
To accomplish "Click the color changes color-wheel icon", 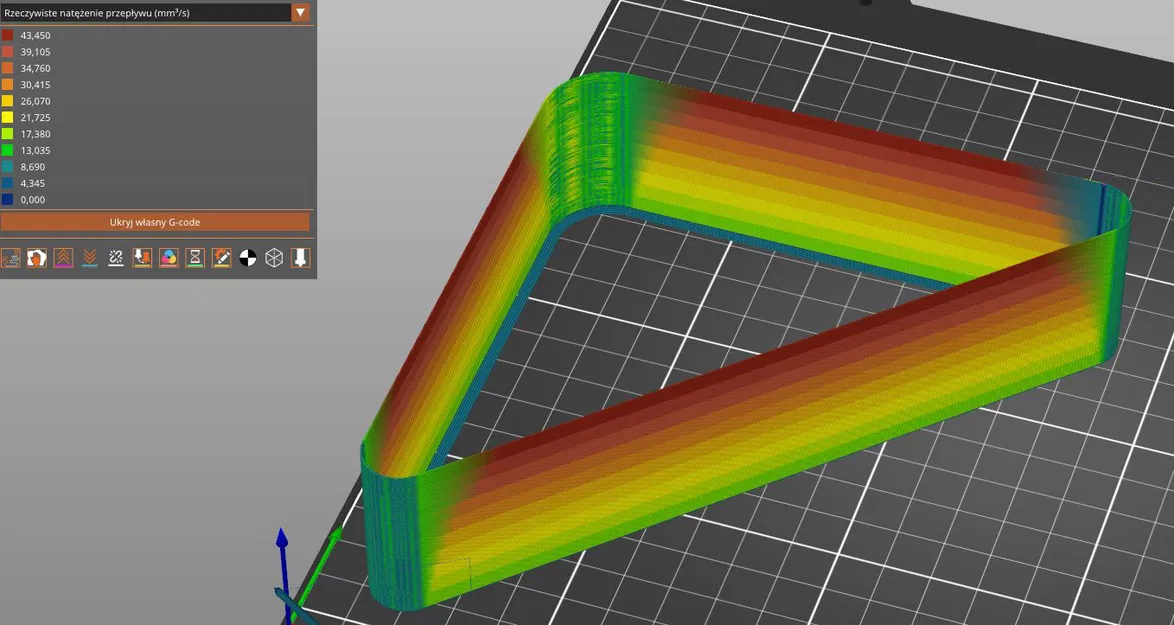I will tap(168, 258).
